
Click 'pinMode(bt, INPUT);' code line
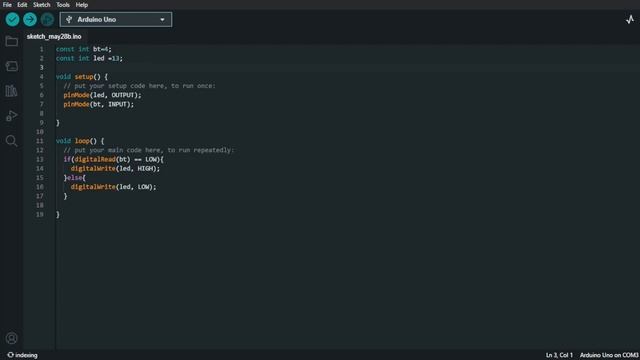99,104
